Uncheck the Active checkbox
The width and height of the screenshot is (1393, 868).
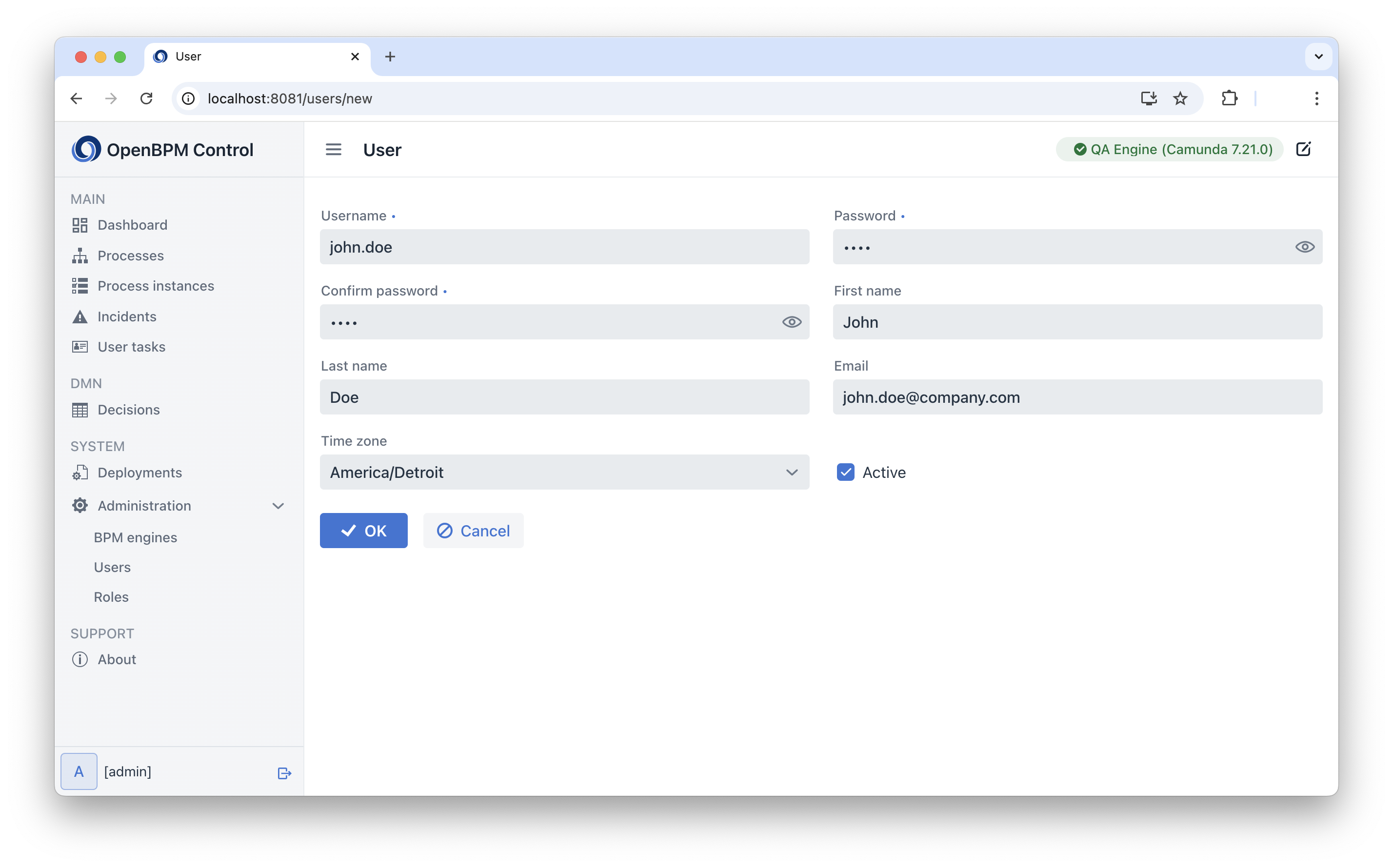[x=845, y=473]
